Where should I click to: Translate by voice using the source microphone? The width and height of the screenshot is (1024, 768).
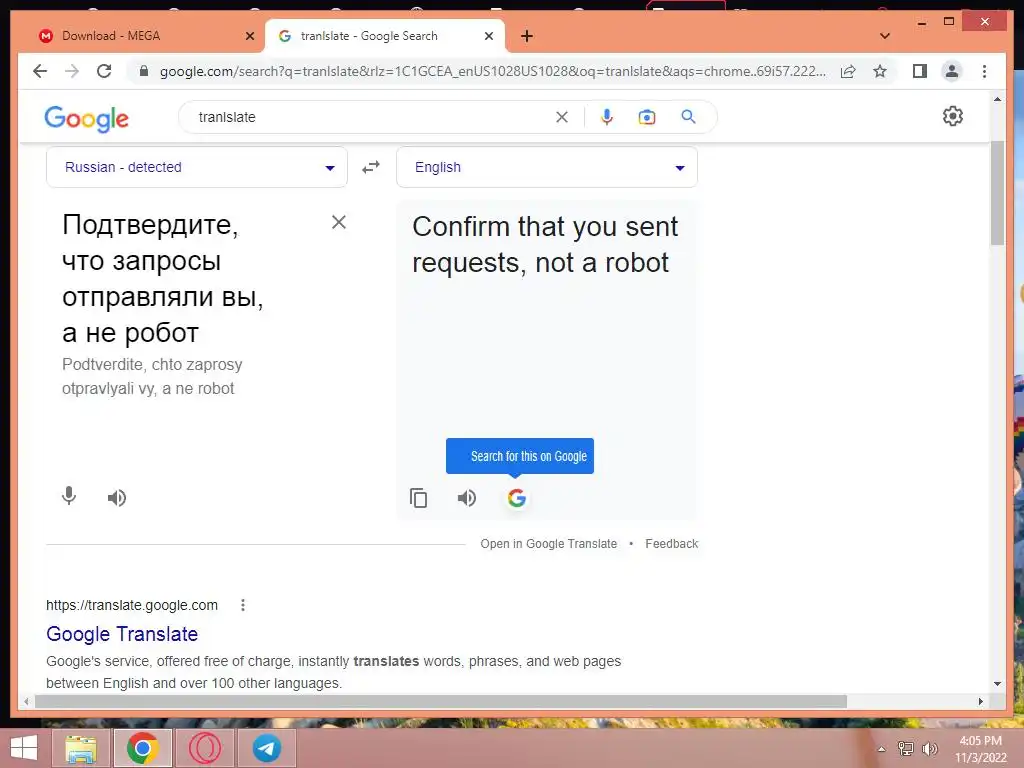click(x=69, y=497)
